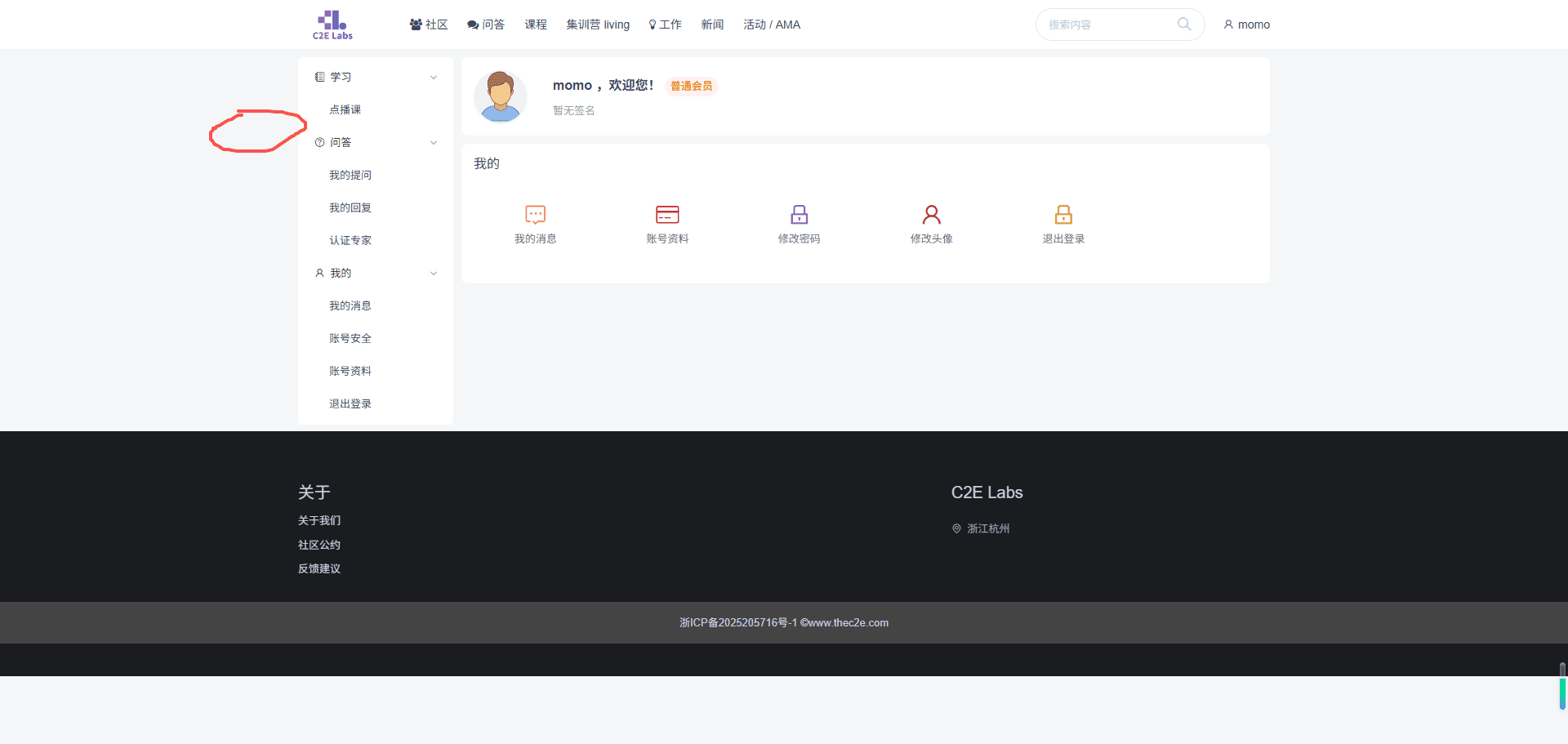Click the C2E Labs logo

point(332,25)
